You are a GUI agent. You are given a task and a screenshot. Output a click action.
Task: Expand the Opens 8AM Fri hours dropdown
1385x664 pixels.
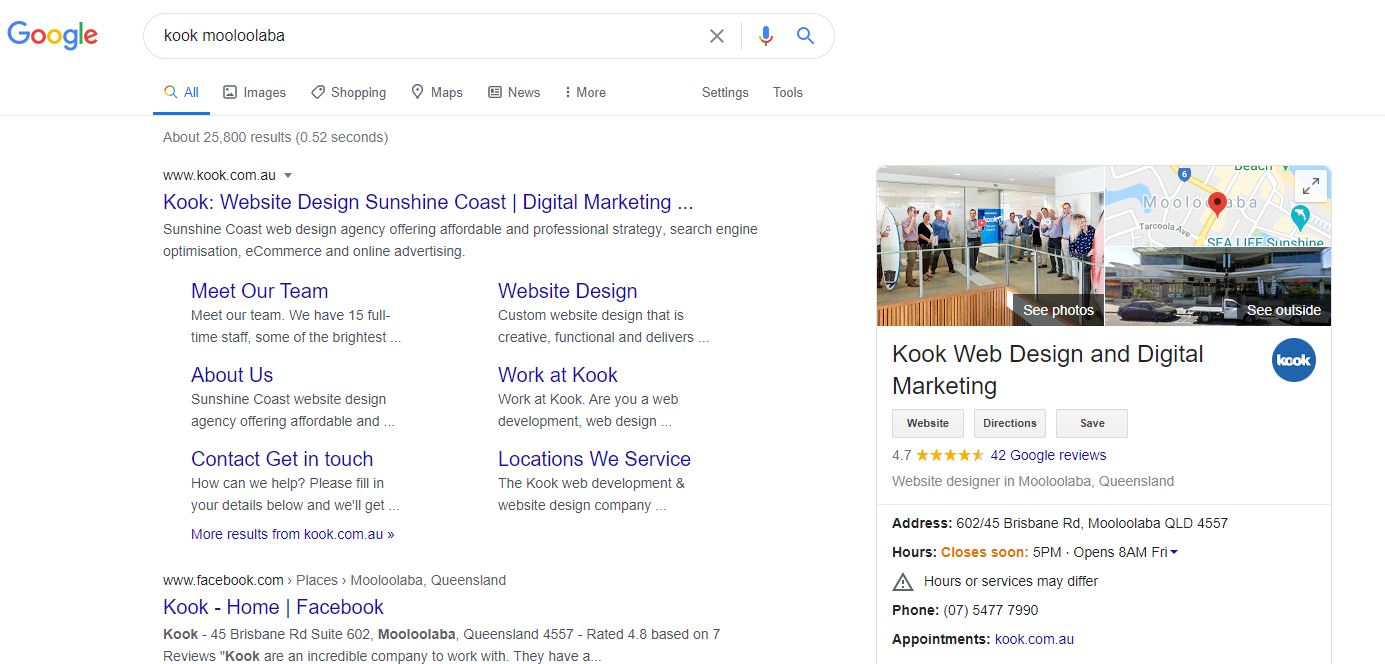pos(1174,551)
